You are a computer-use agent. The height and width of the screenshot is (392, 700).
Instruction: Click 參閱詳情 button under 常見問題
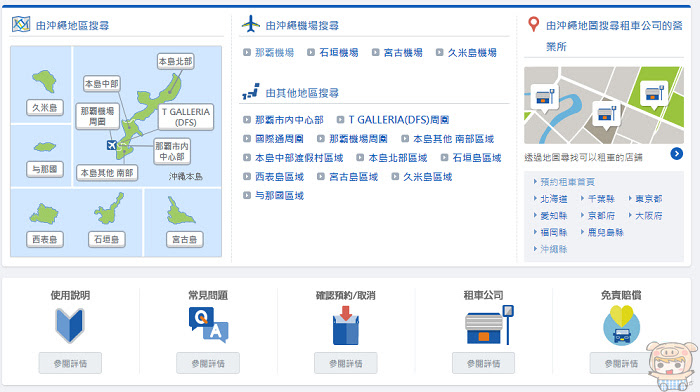pyautogui.click(x=208, y=363)
